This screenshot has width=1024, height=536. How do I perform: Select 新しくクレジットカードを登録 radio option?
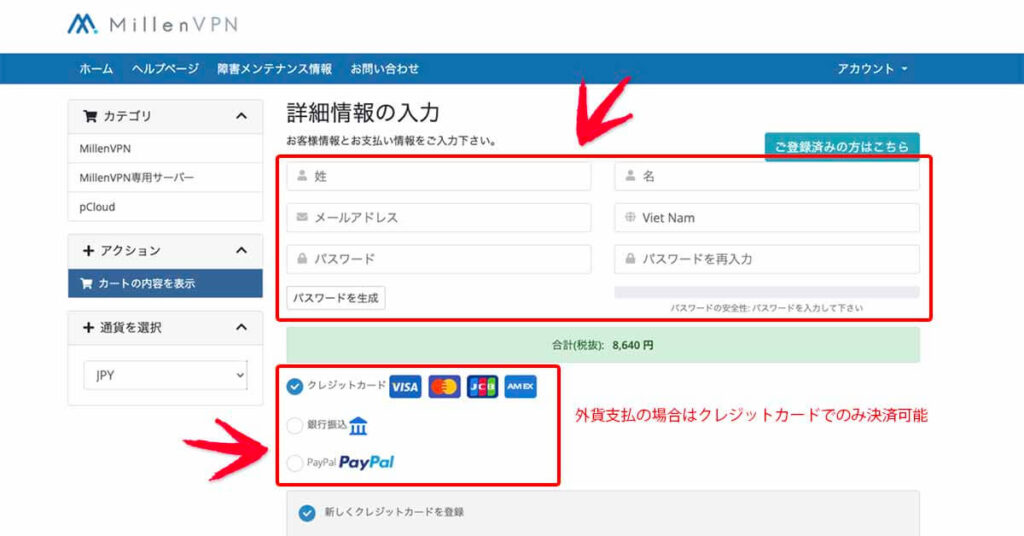(307, 513)
